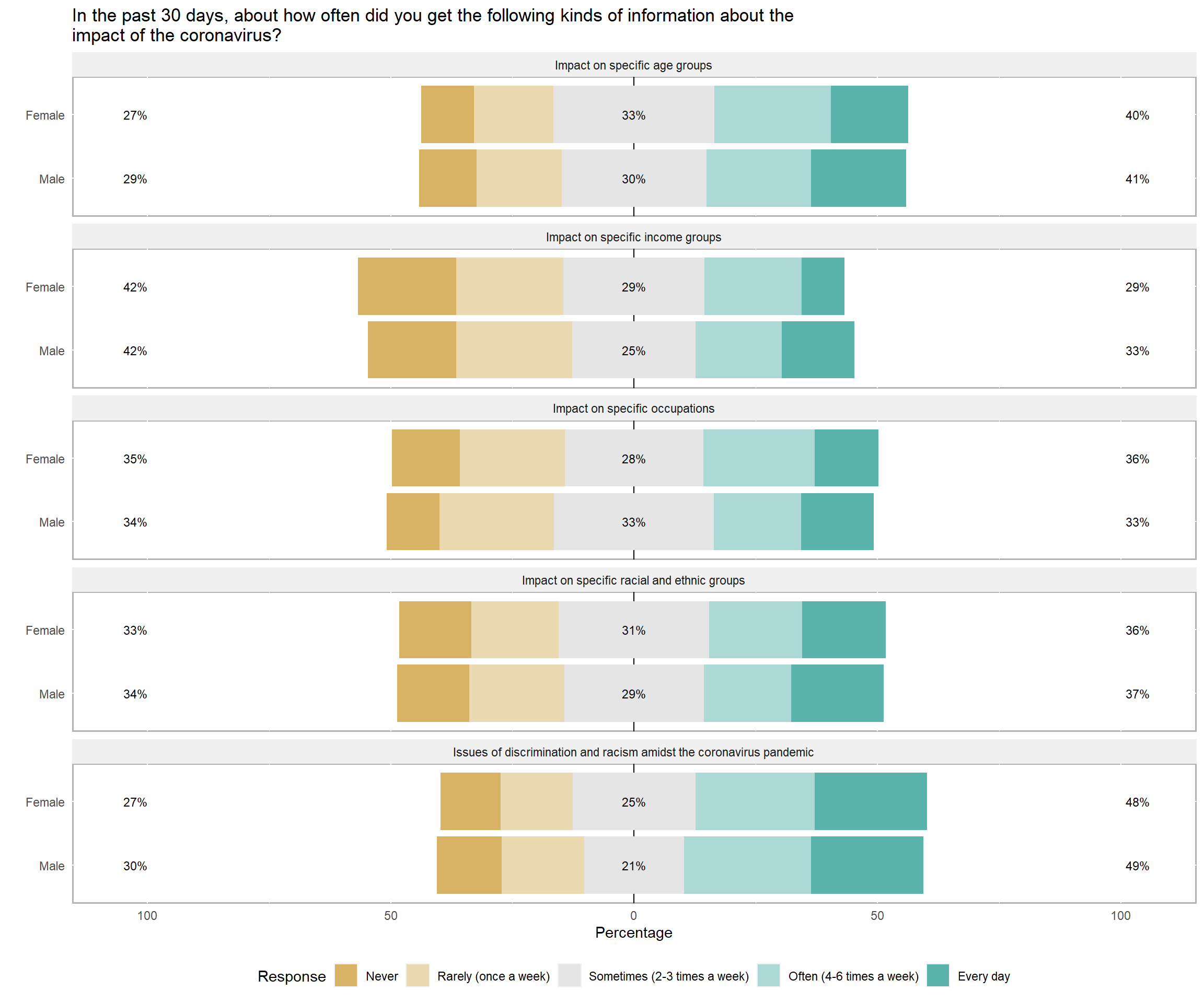Click the 'Impact on specific occupations' strip title
1204x1003 pixels.
pos(633,409)
